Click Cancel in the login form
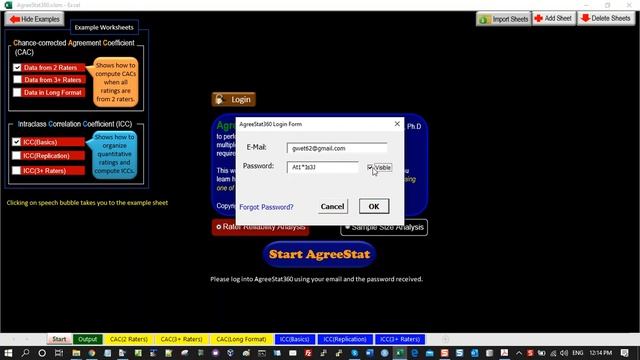640x360 pixels. coord(332,207)
